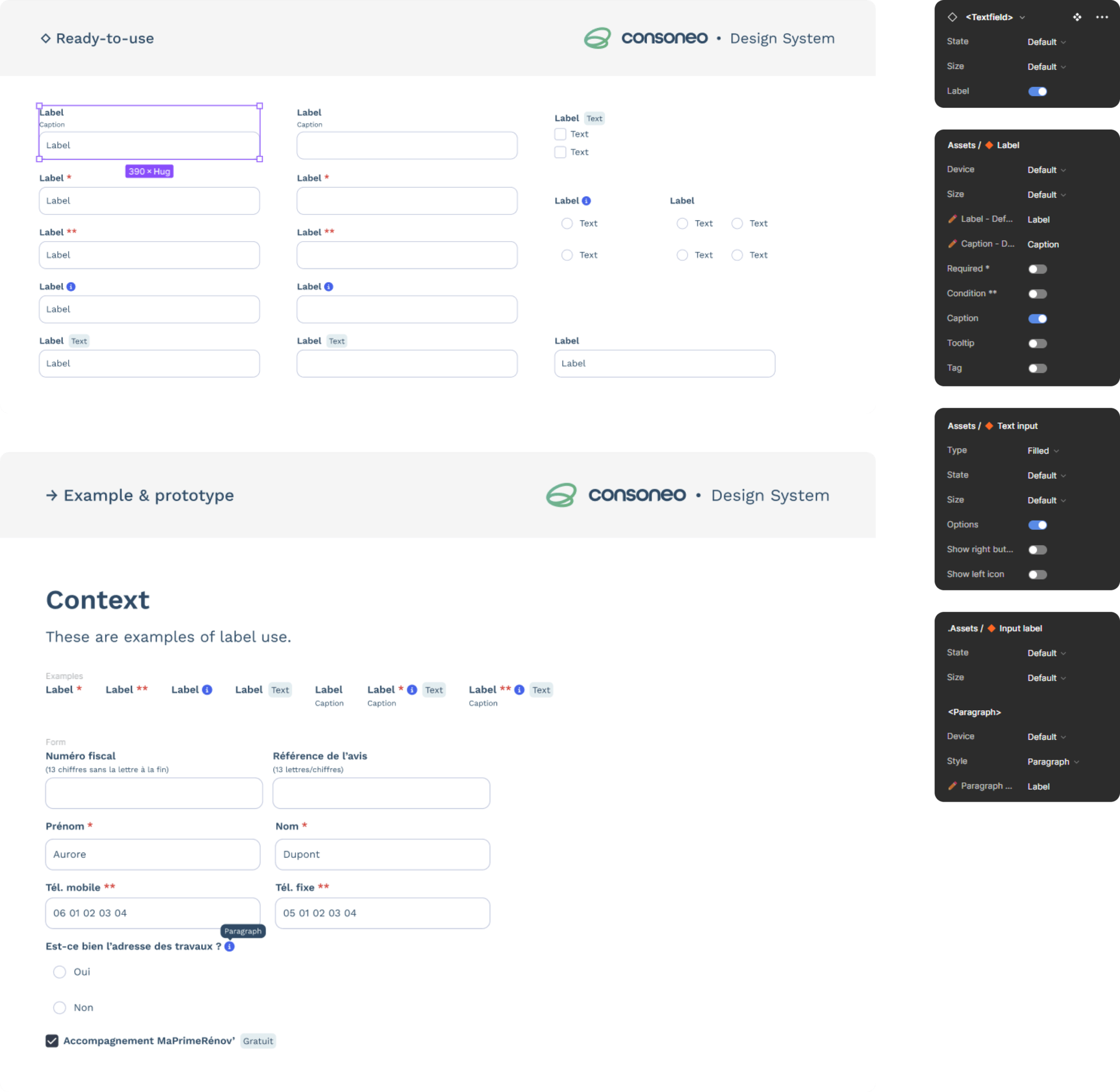Expand the <Textfield> component name chevron
This screenshot has height=1092, width=1120.
coord(1022,17)
